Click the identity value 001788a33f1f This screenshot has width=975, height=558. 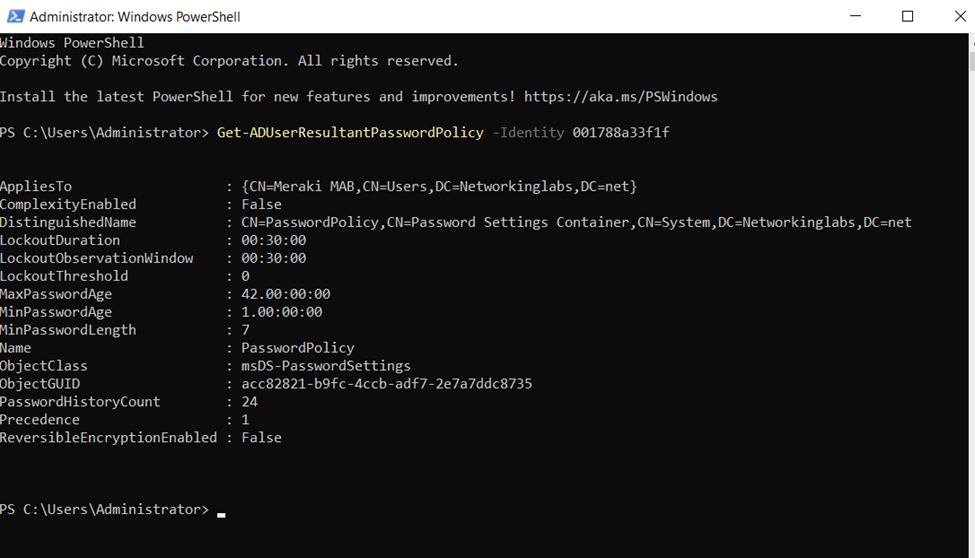point(621,133)
